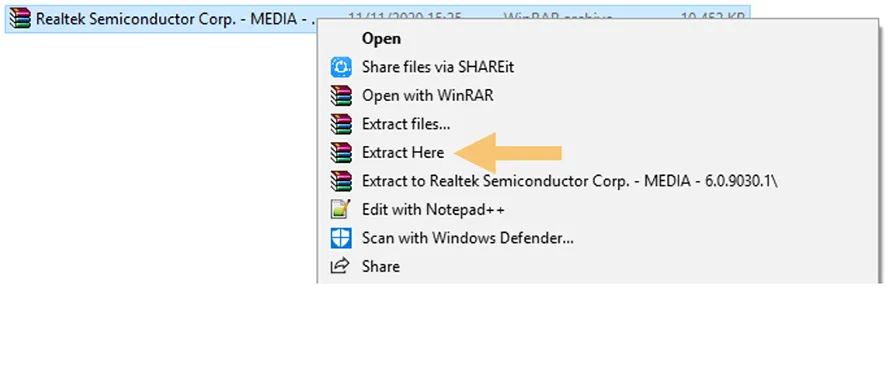Click the WinRAR archive icon beside the Realtek file
891x386 pixels.
(x=20, y=19)
